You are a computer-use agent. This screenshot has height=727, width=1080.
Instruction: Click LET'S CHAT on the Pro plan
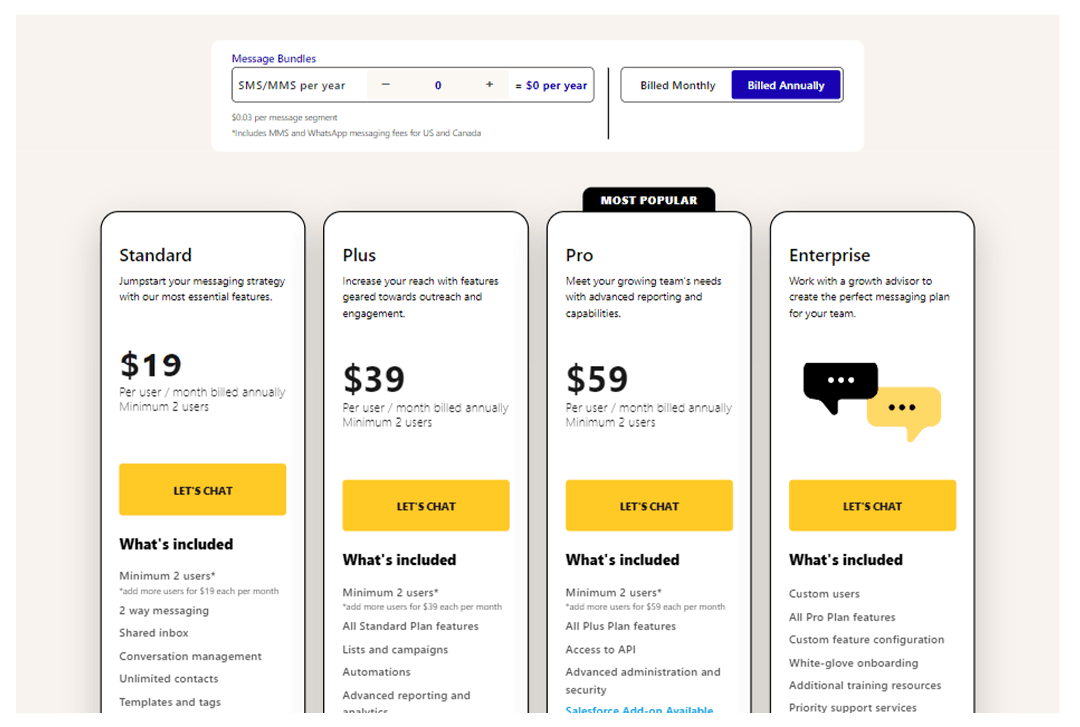point(648,506)
